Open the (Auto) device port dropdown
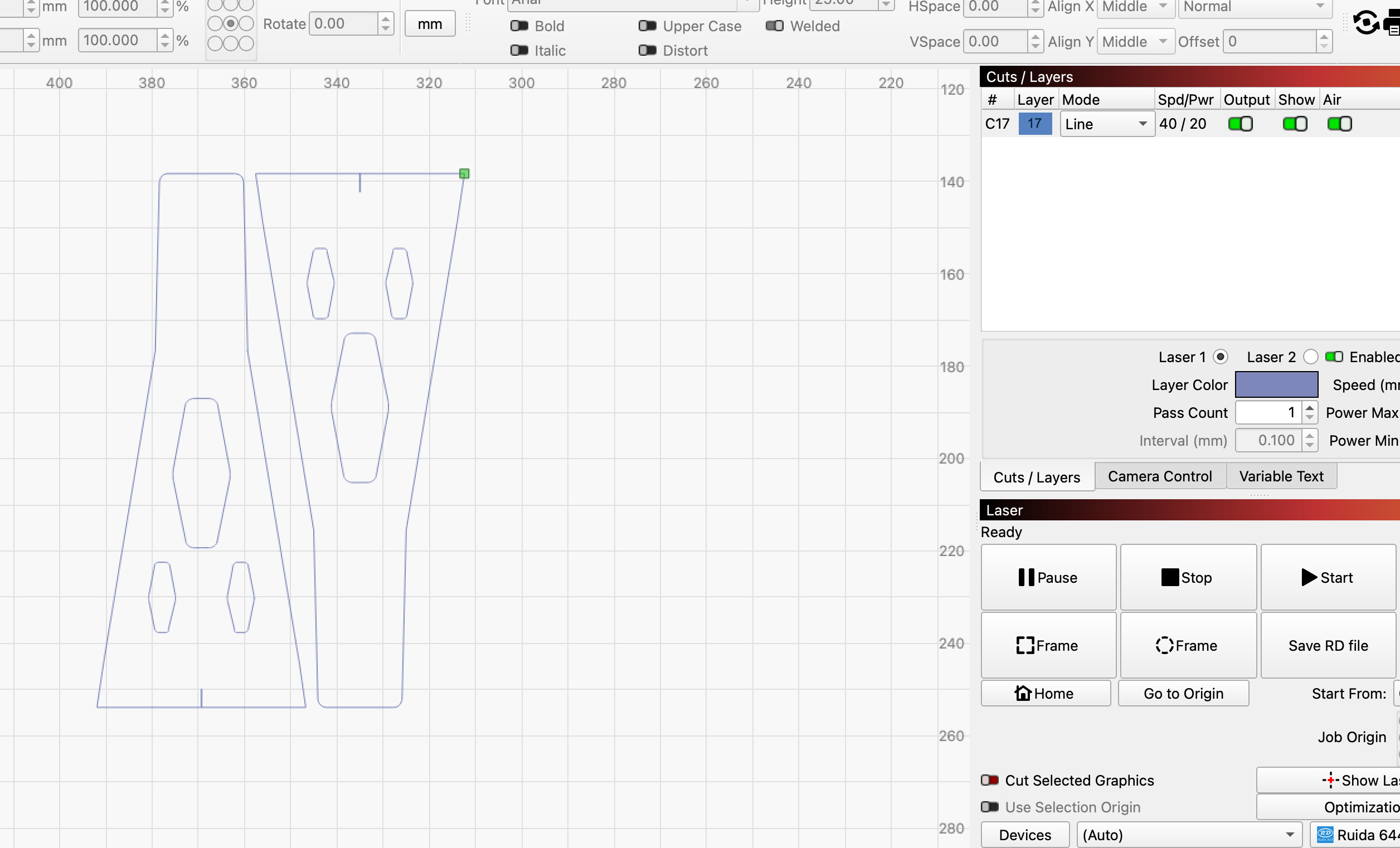This screenshot has height=848, width=1400. click(1189, 835)
